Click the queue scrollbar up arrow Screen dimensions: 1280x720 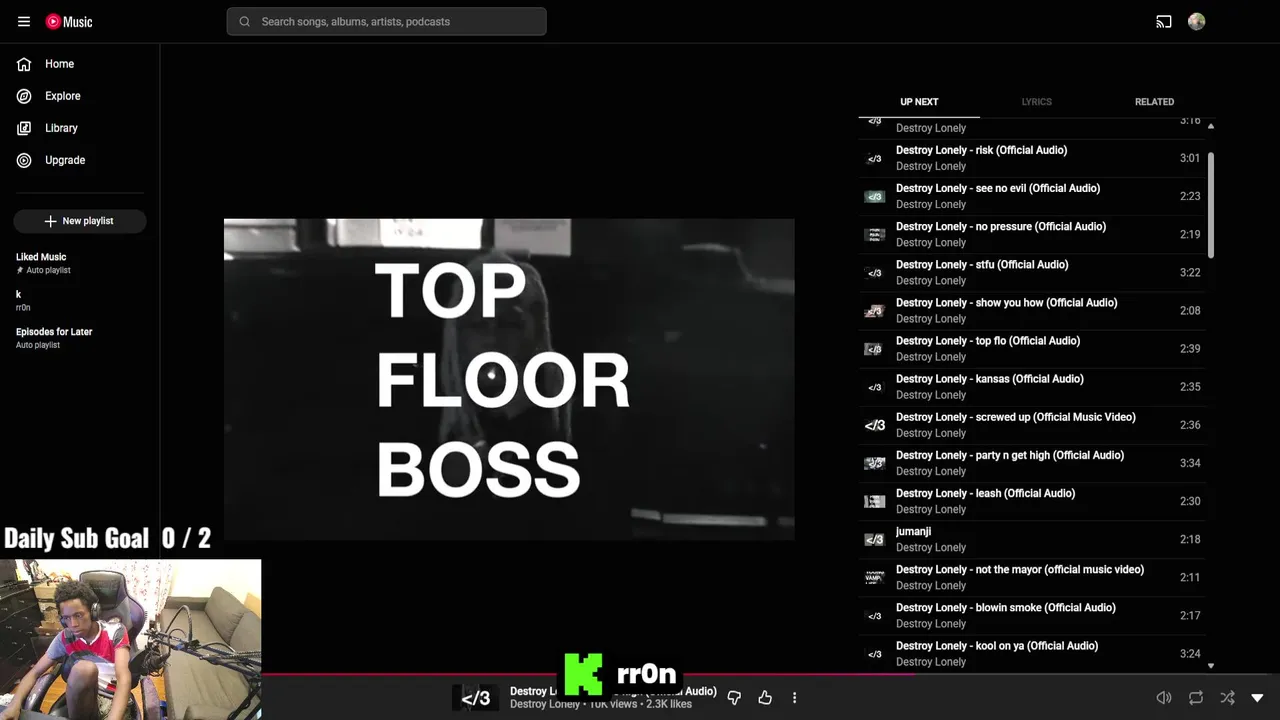pos(1211,126)
